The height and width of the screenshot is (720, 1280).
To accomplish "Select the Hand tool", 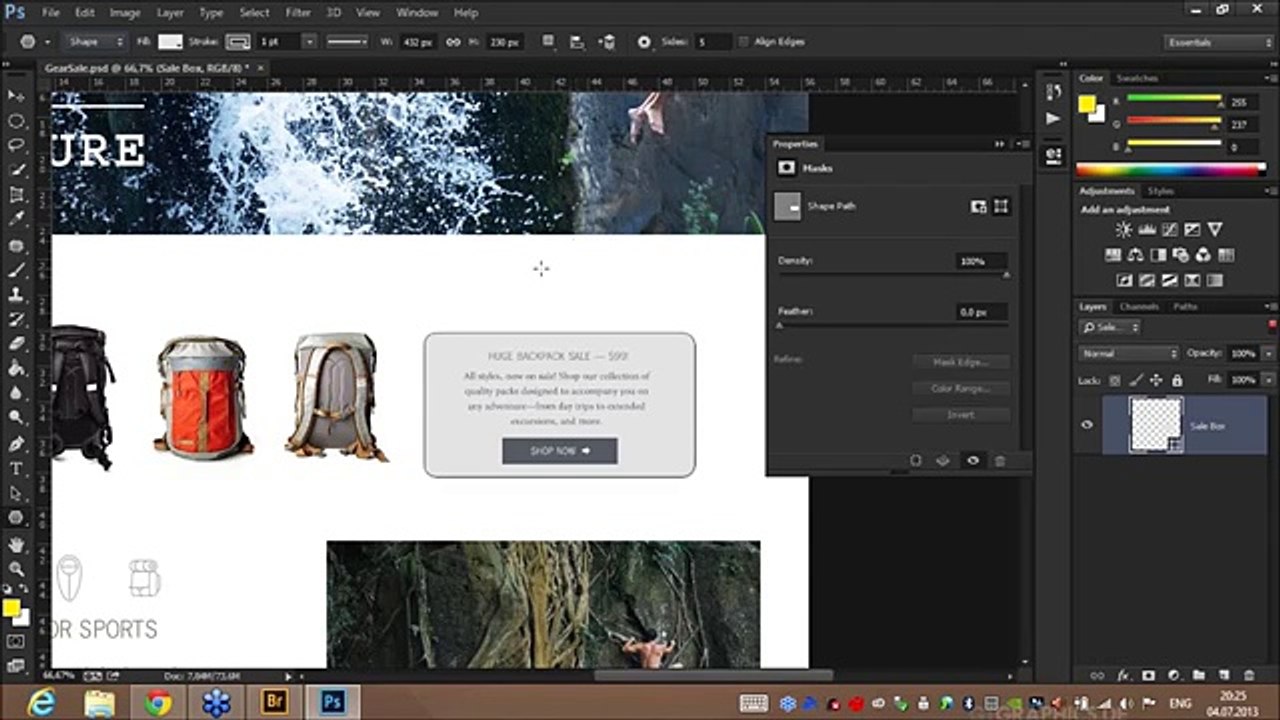I will coord(16,545).
